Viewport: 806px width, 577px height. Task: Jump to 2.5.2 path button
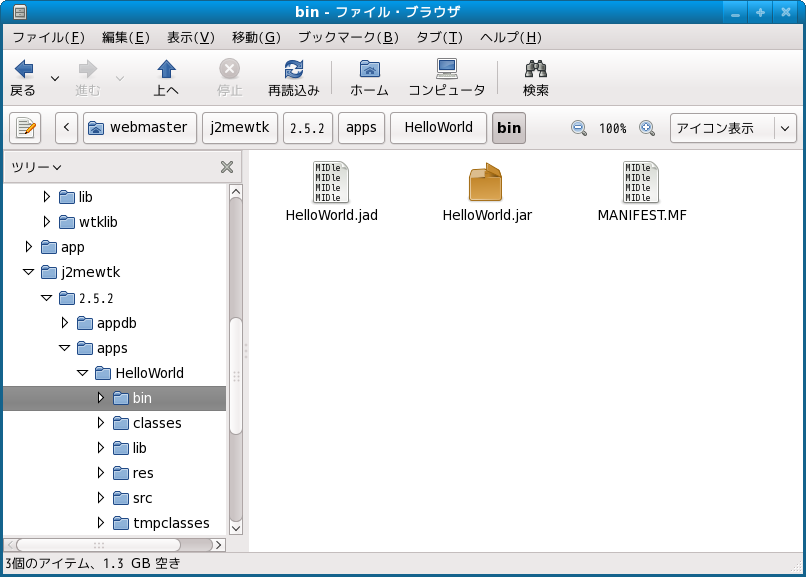(307, 127)
